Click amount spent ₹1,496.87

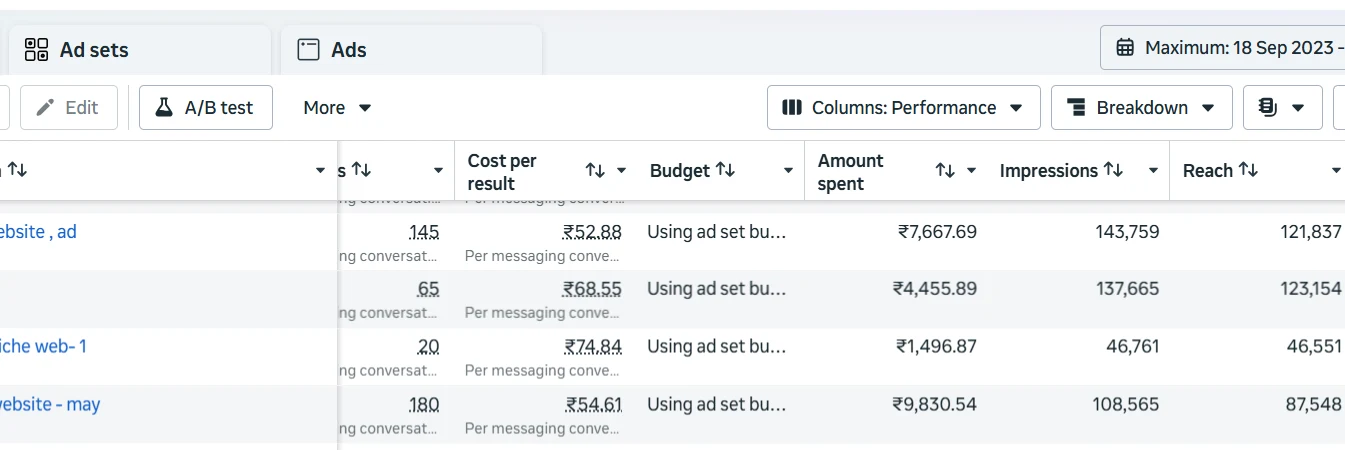[x=936, y=347]
